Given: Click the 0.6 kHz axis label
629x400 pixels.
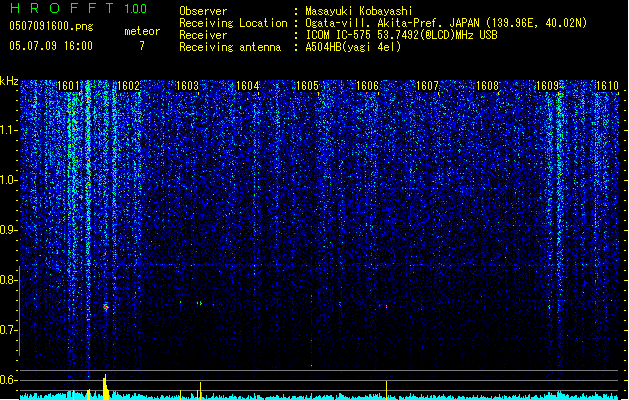Looking at the screenshot, I should point(9,380).
